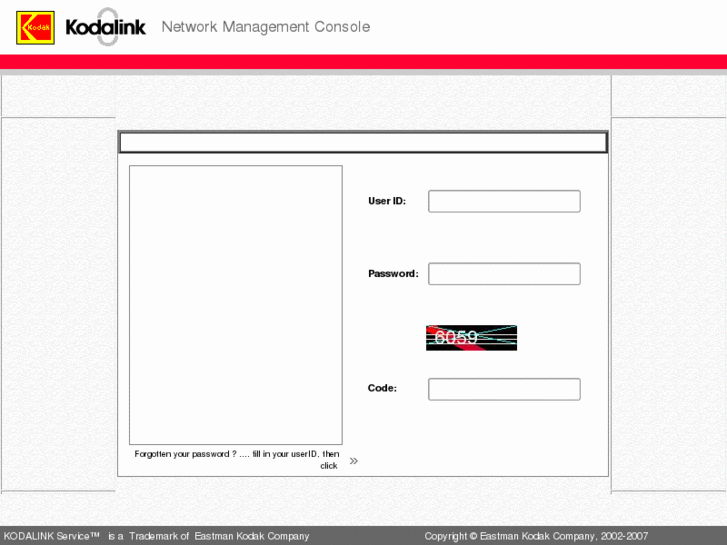727x545 pixels.
Task: Click the Kodalink brand logo
Action: coord(106,27)
